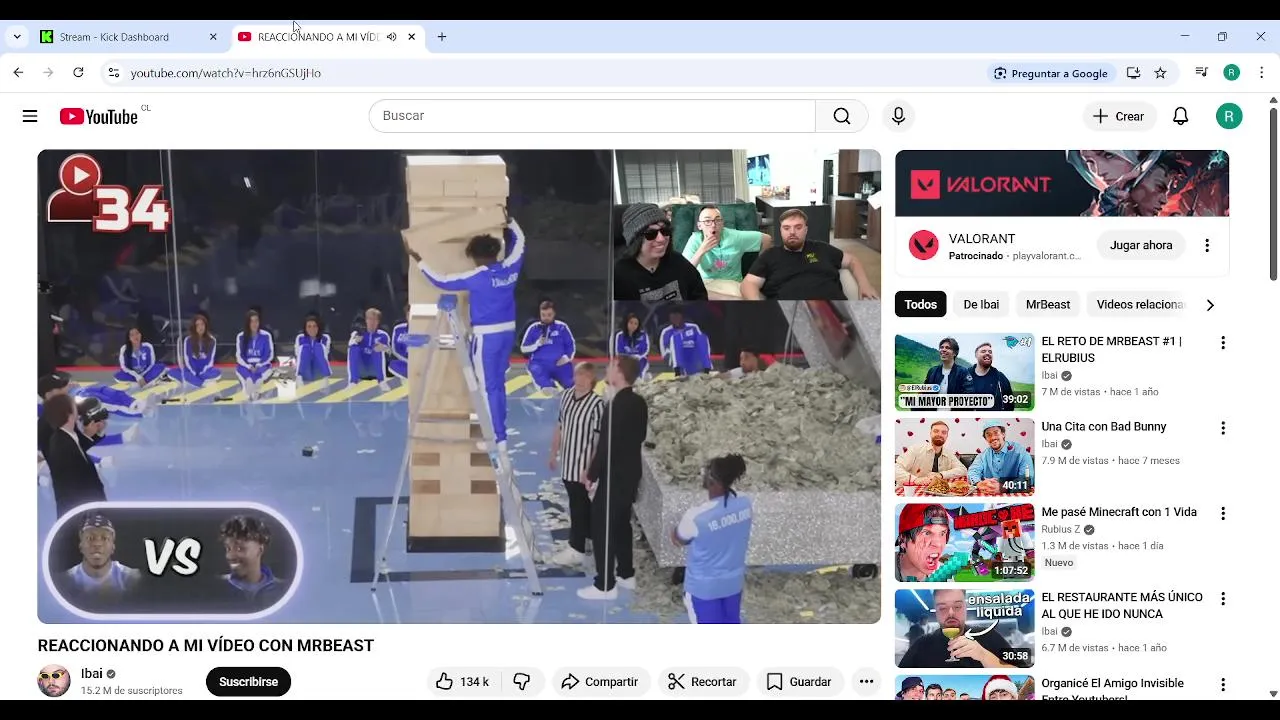
Task: Click the page vertical scrollbar thumb
Action: (x=1273, y=193)
